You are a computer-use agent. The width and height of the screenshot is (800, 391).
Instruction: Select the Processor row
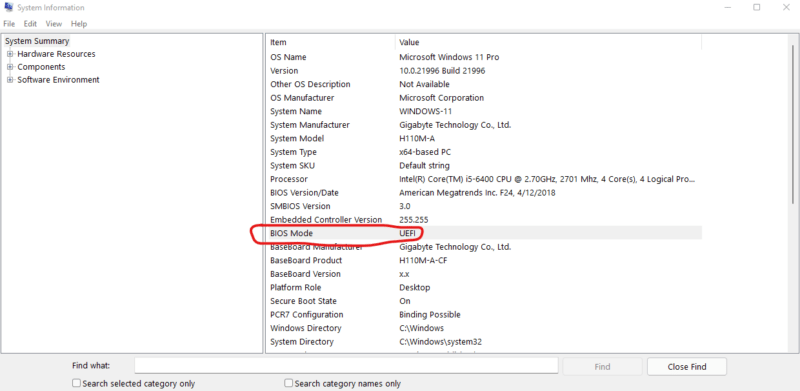(485, 179)
